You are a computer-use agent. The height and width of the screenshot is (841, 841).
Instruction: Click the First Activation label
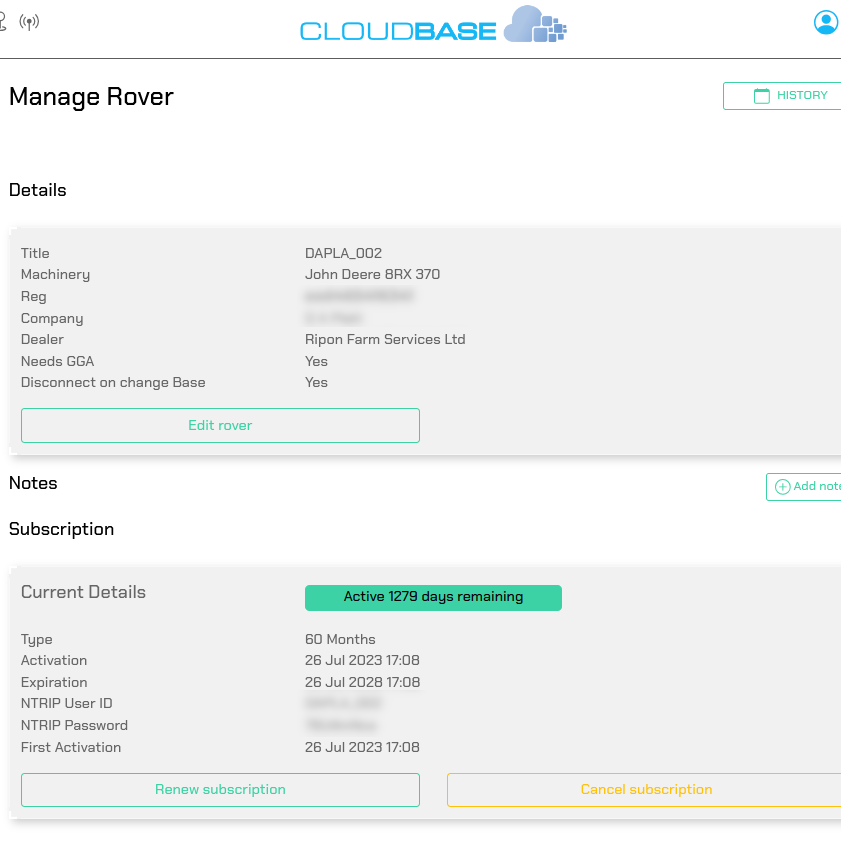pos(71,747)
